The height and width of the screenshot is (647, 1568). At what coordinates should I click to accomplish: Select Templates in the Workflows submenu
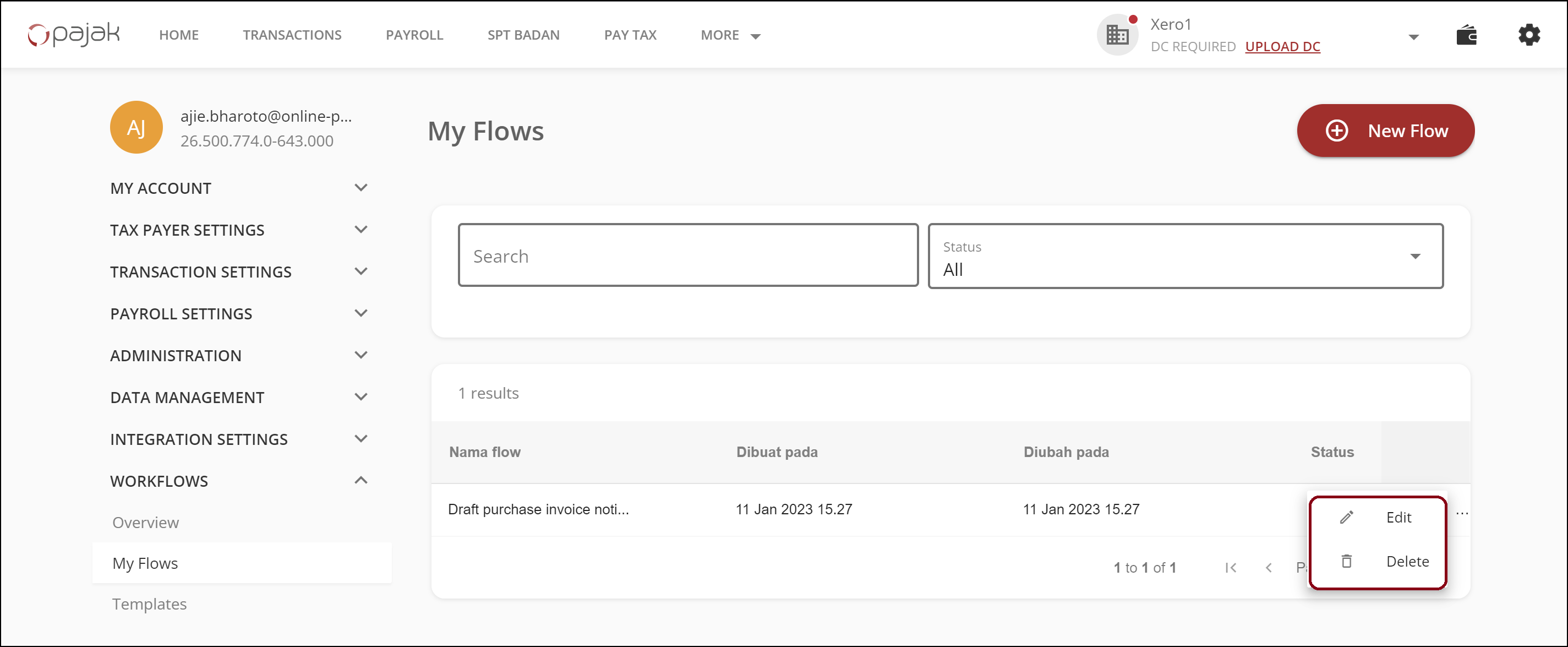pos(149,603)
